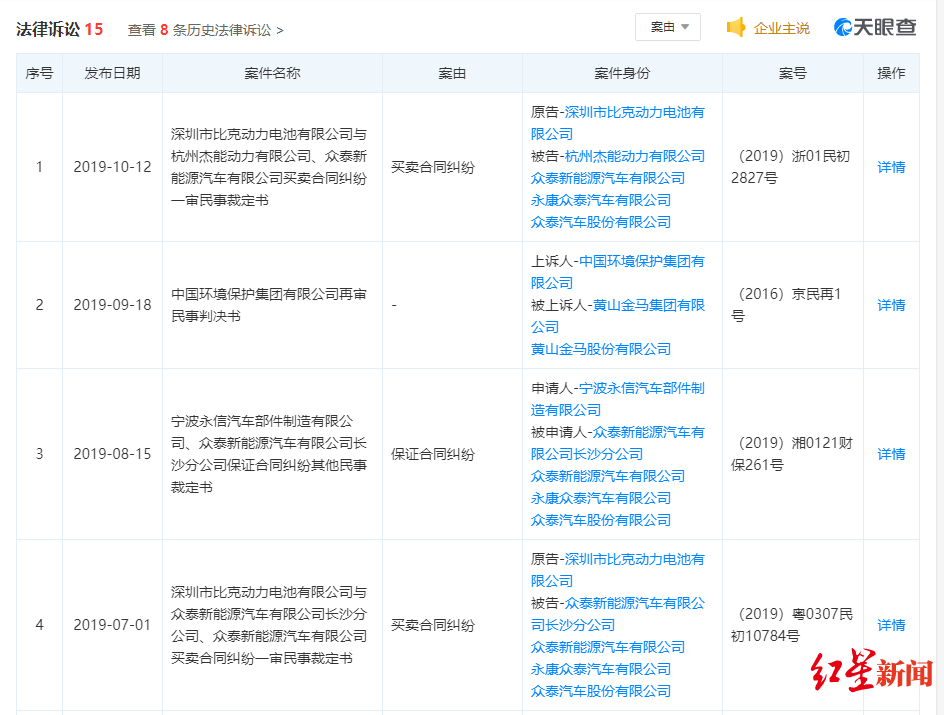Viewport: 944px width, 715px height.
Task: Open the 案由 filter dropdown
Action: click(668, 27)
